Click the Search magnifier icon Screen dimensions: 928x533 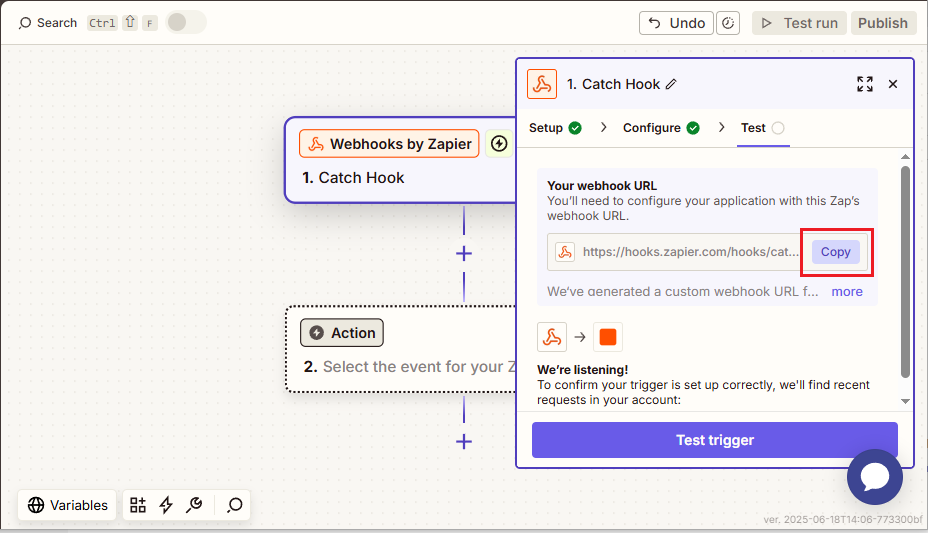click(x=25, y=23)
